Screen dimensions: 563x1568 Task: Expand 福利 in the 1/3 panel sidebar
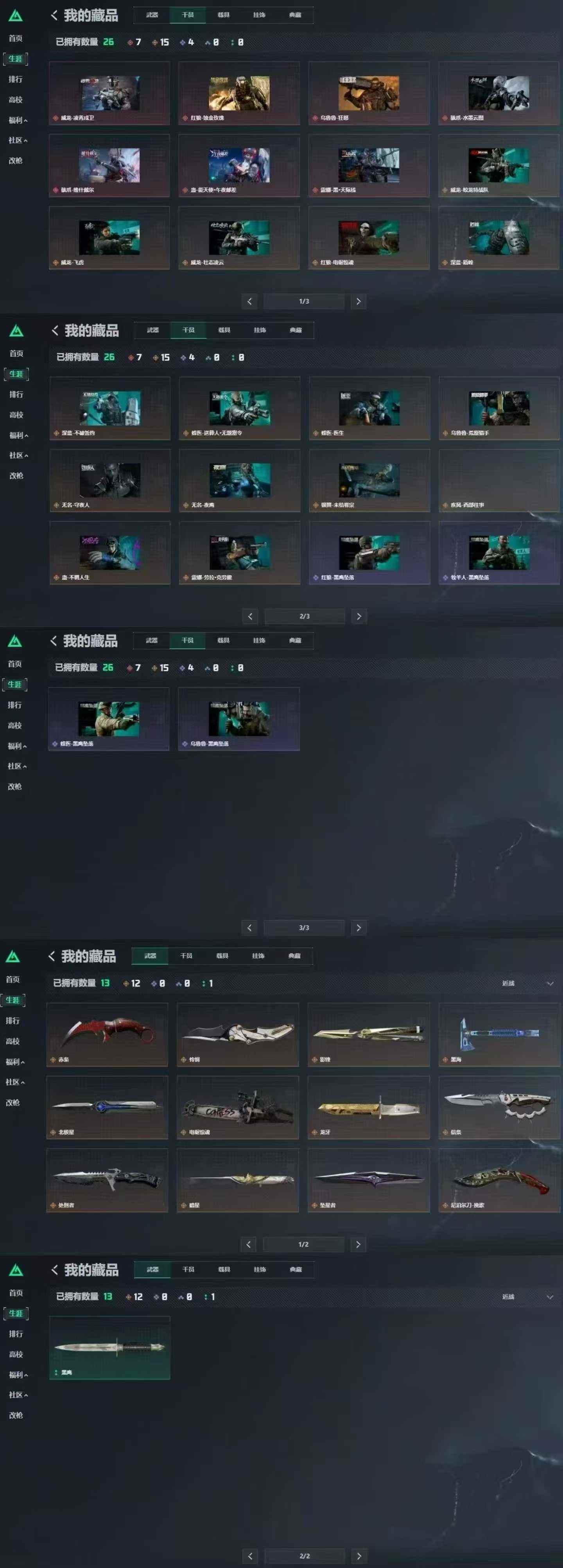(x=18, y=120)
